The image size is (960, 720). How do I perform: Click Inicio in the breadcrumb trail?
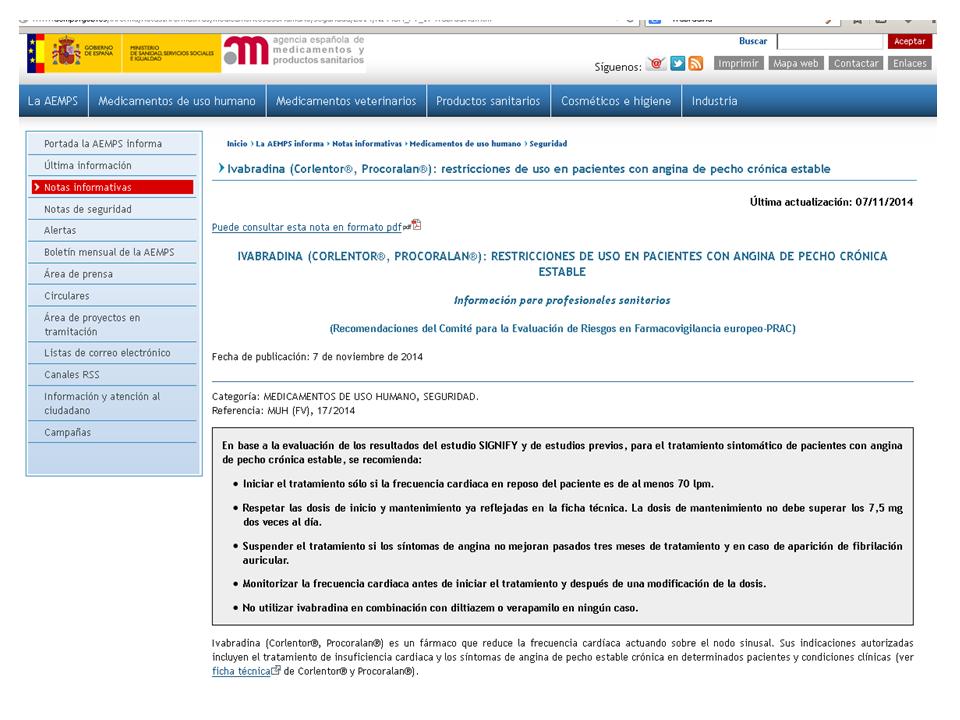[237, 144]
